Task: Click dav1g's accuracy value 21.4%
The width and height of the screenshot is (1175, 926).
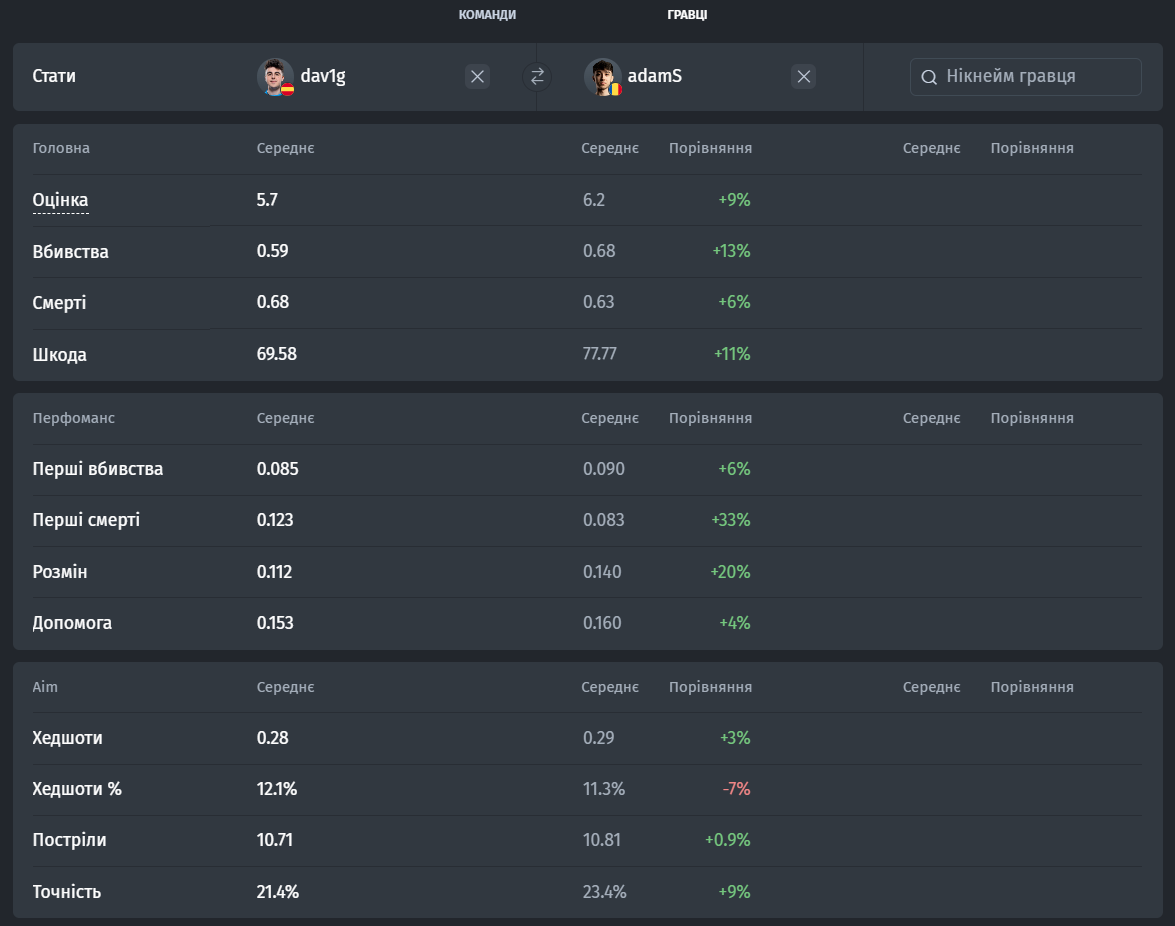Action: point(277,892)
